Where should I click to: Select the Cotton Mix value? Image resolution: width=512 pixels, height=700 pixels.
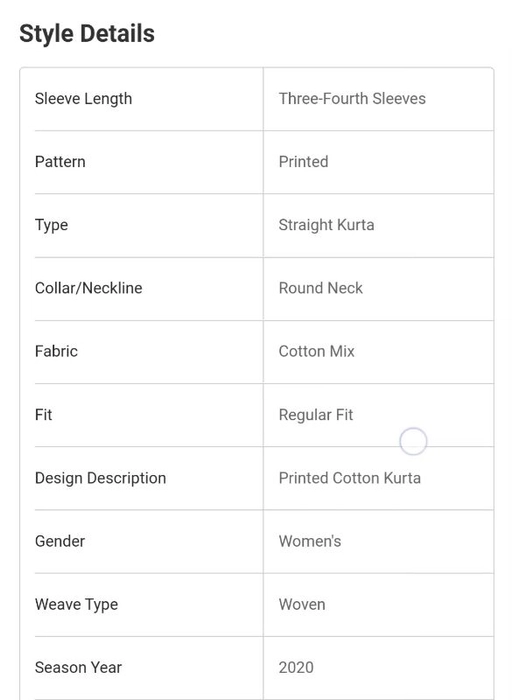(316, 351)
